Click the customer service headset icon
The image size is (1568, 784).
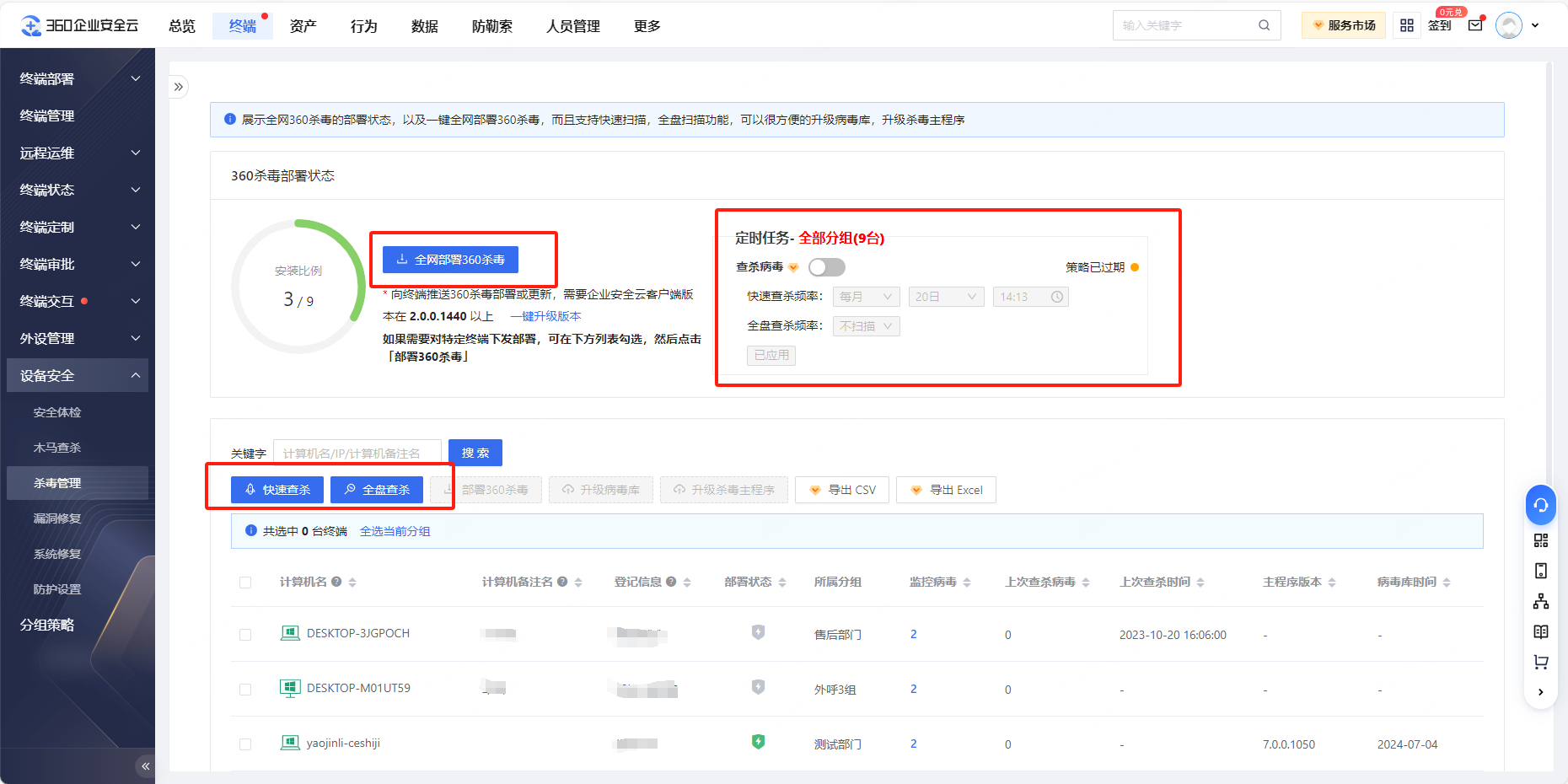pos(1541,505)
